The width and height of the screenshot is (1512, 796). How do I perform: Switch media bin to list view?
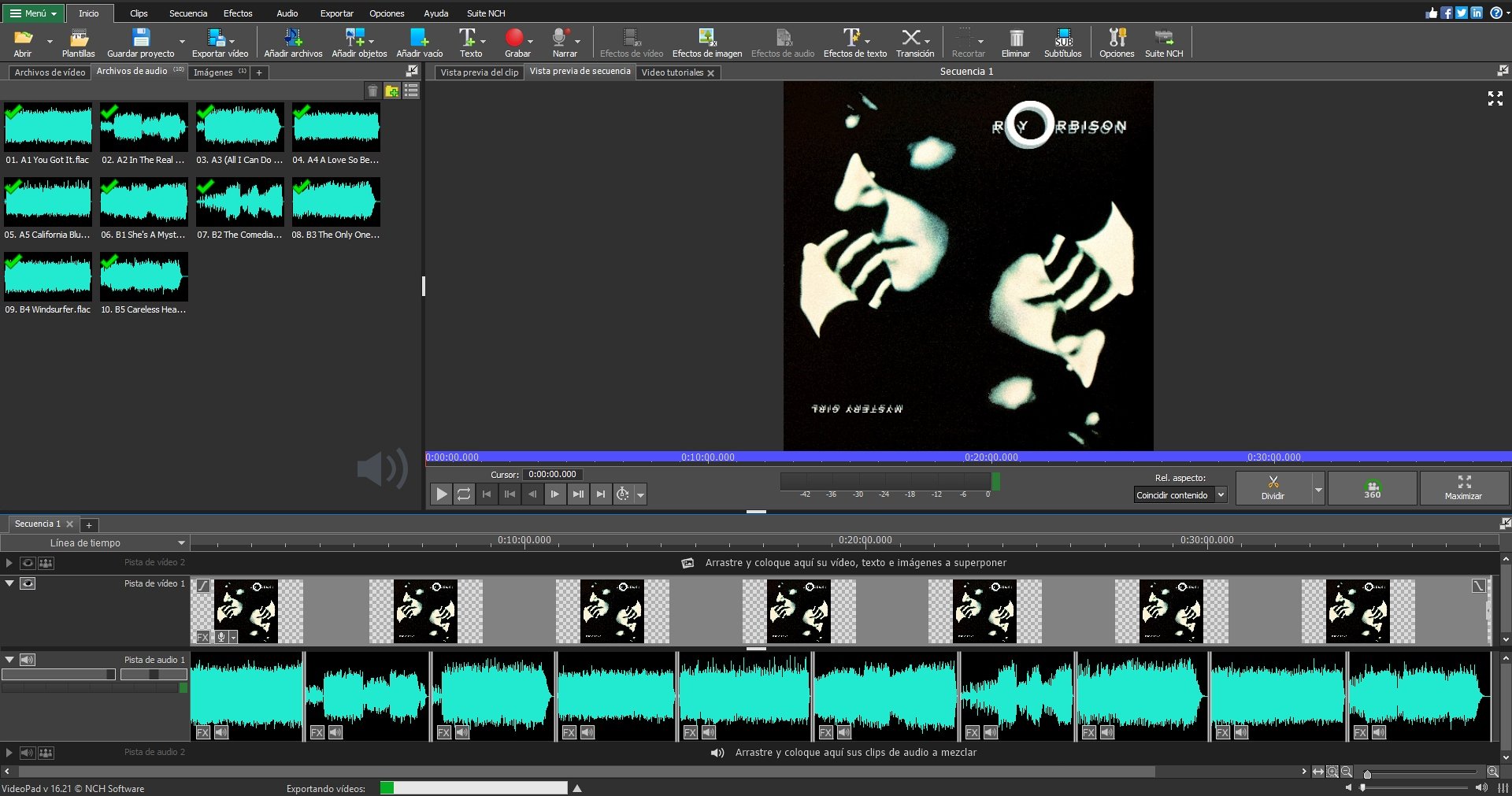pos(411,91)
